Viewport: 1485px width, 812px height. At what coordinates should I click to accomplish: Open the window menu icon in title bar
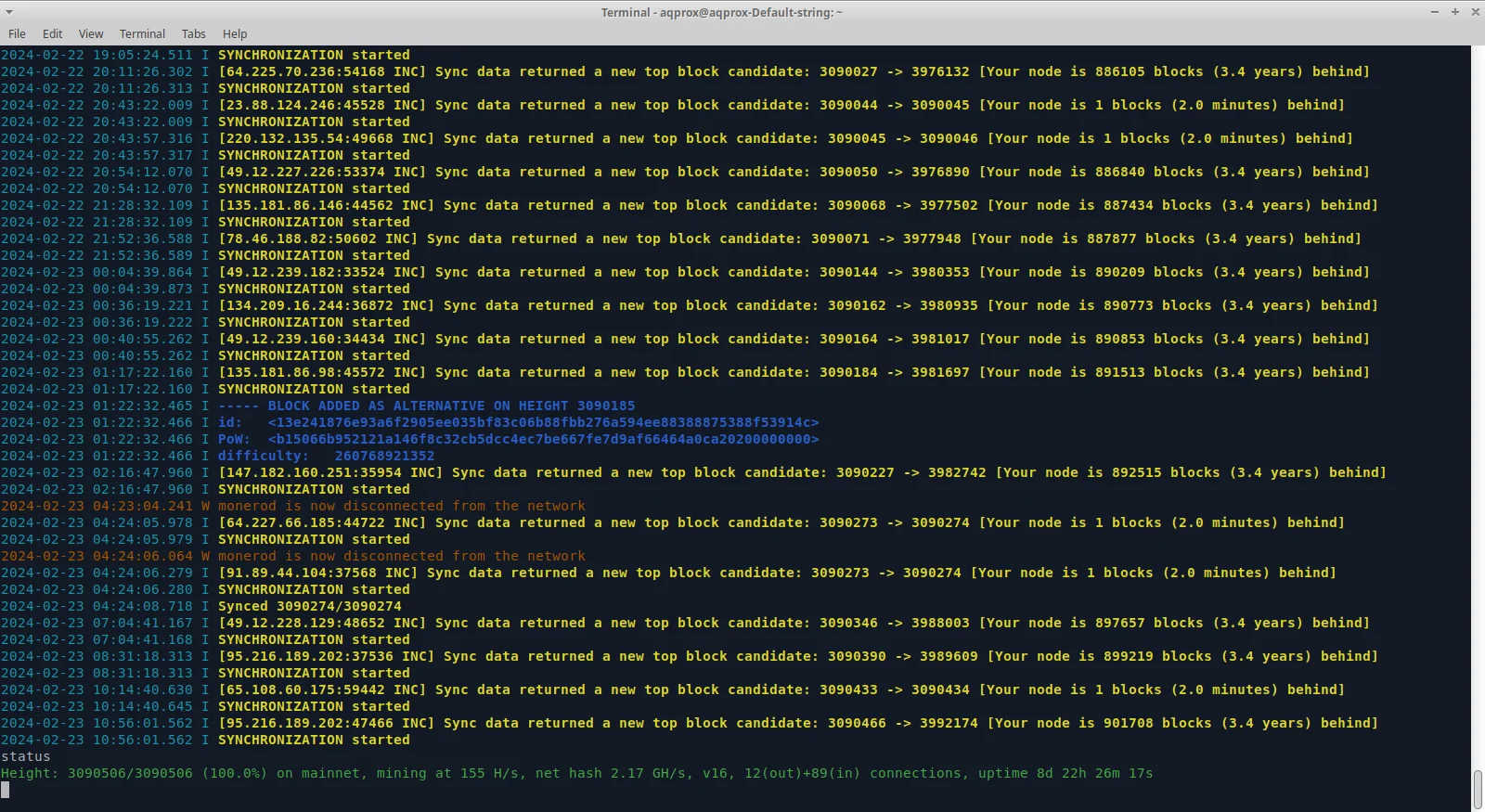(x=9, y=12)
